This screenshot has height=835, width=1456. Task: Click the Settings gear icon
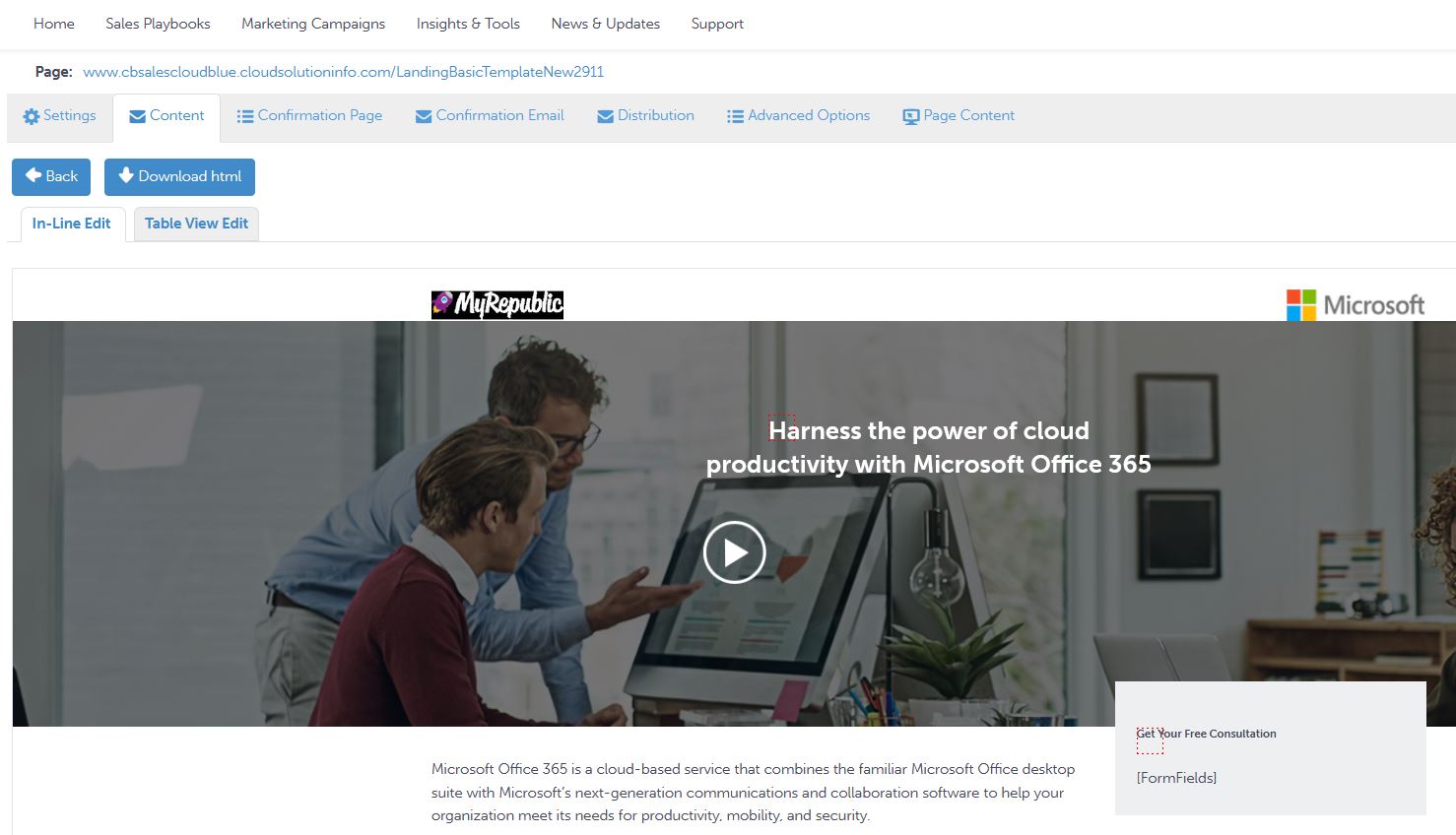(x=32, y=116)
